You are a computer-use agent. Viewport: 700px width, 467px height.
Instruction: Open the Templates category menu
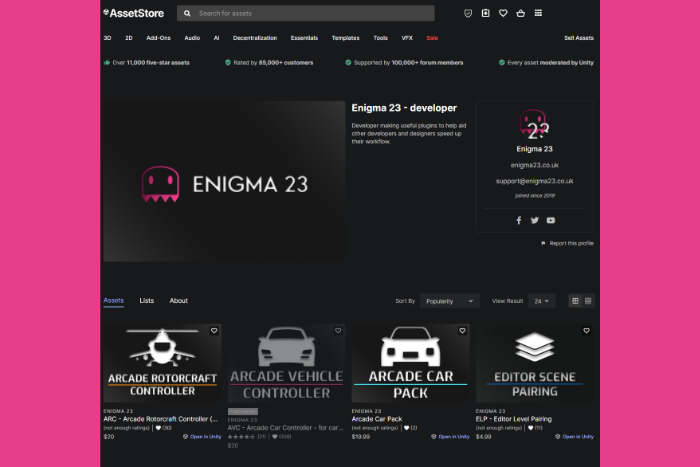(345, 38)
